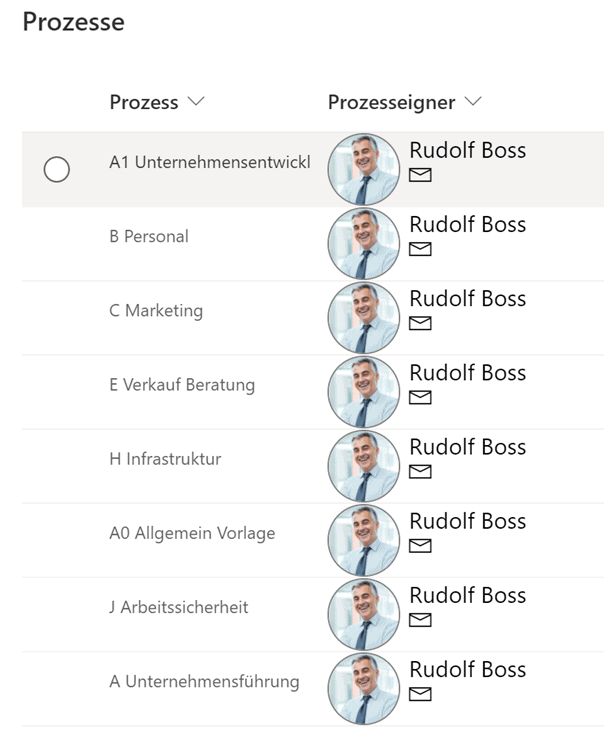The image size is (604, 752).
Task: Select the A1 Unternehmensentwicklung row radio circle
Action: 57,169
